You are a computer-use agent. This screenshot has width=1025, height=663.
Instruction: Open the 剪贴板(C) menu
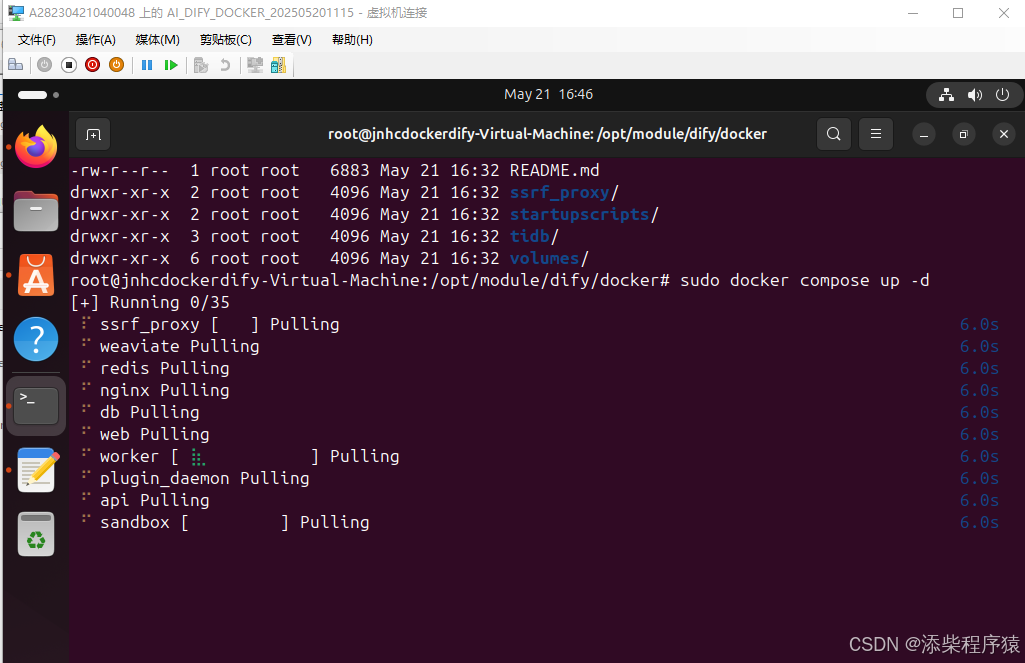tap(226, 40)
